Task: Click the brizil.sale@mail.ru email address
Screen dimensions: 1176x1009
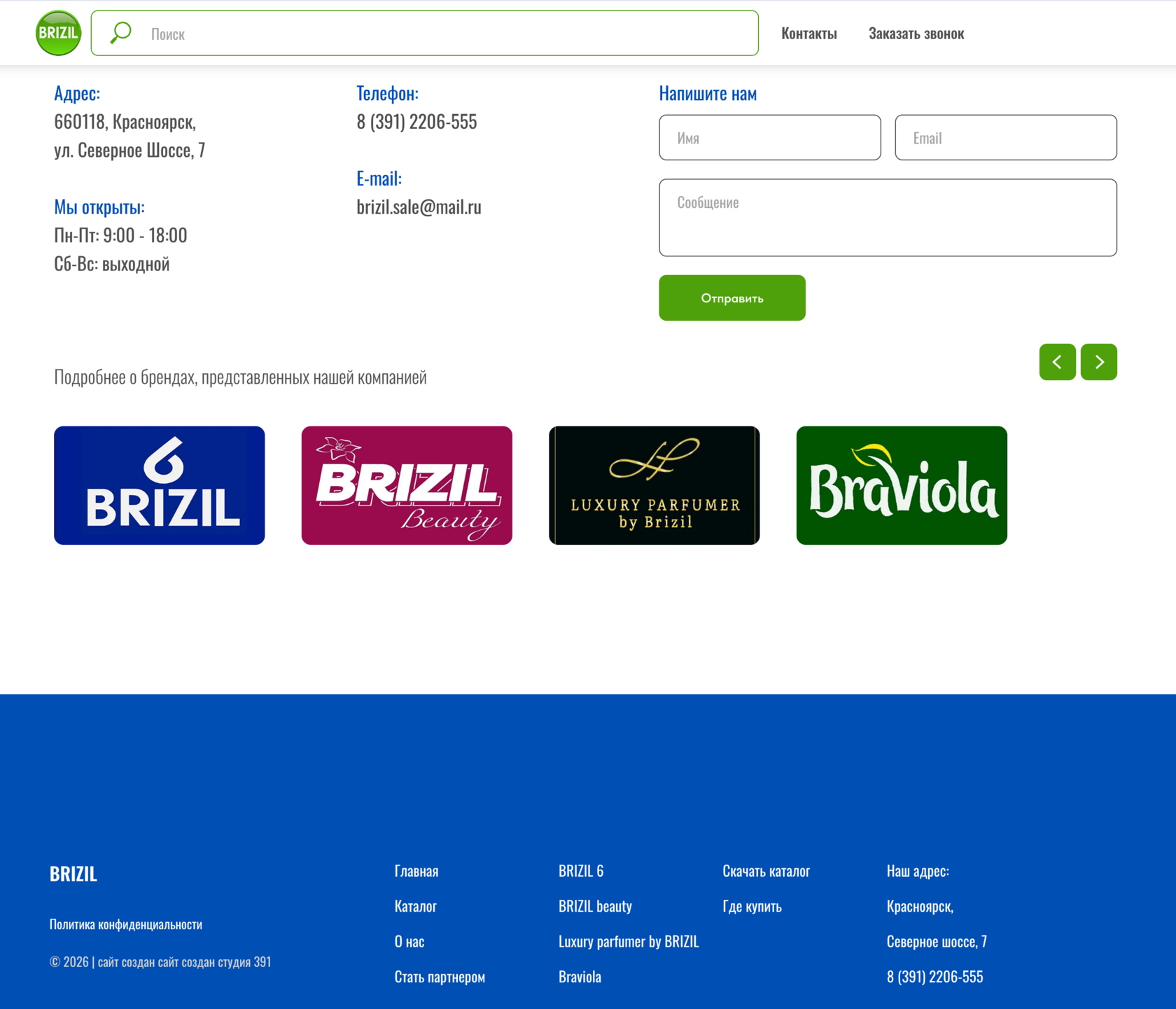Action: point(419,207)
